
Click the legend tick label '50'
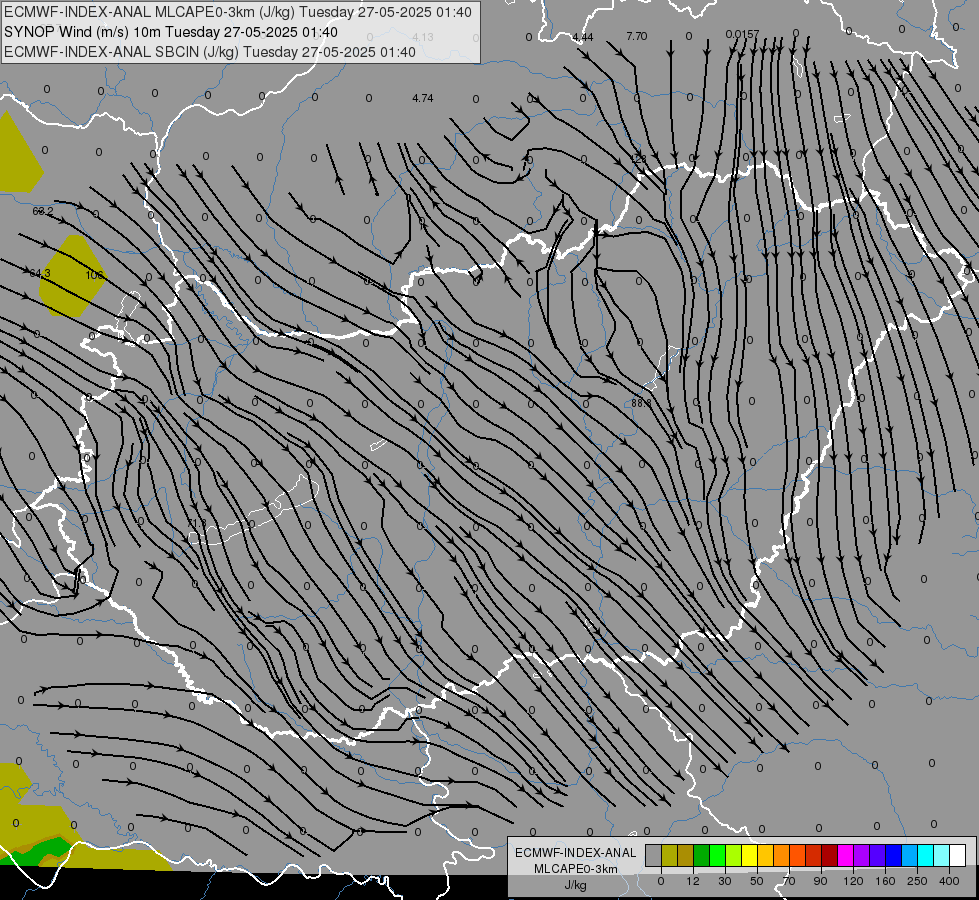757,881
